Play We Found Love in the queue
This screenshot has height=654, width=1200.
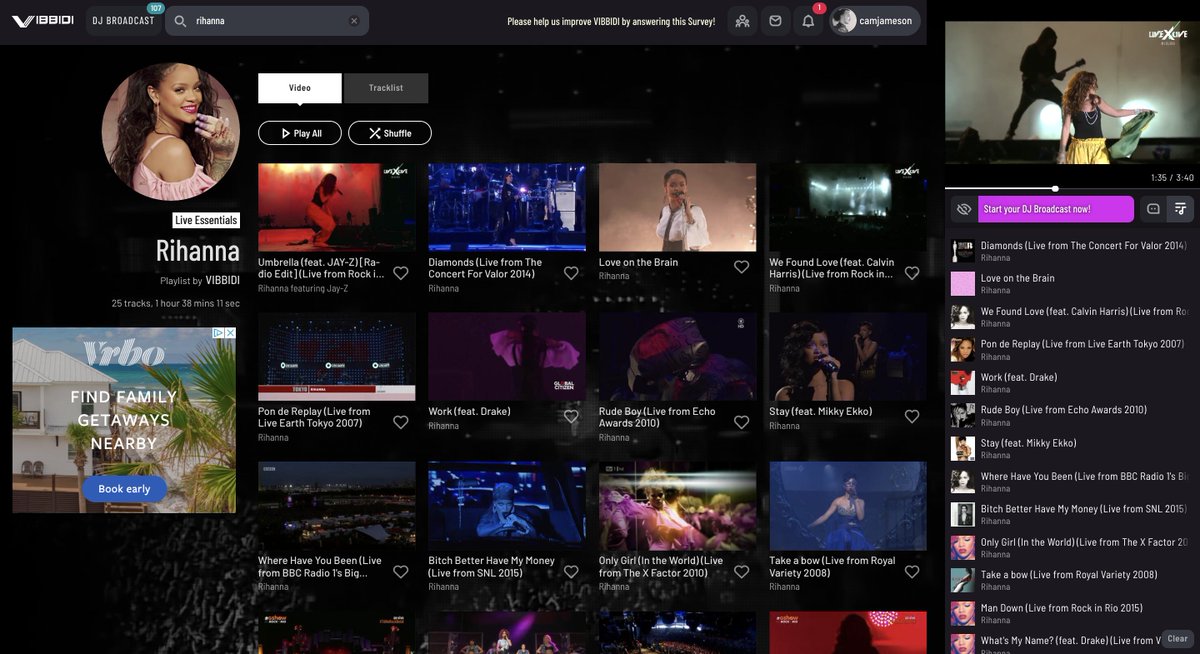[1072, 317]
